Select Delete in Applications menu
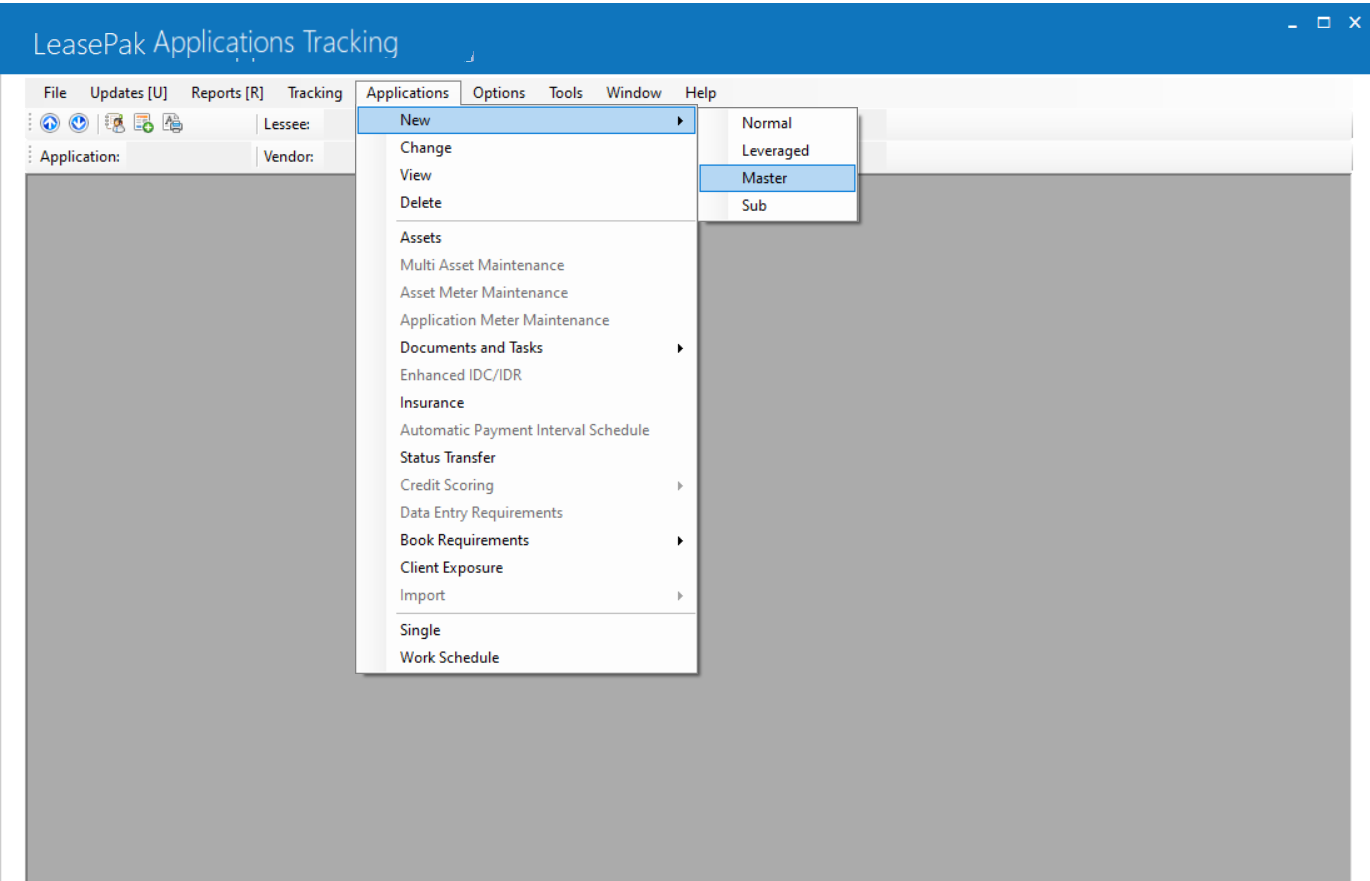The height and width of the screenshot is (881, 1370). [527, 203]
